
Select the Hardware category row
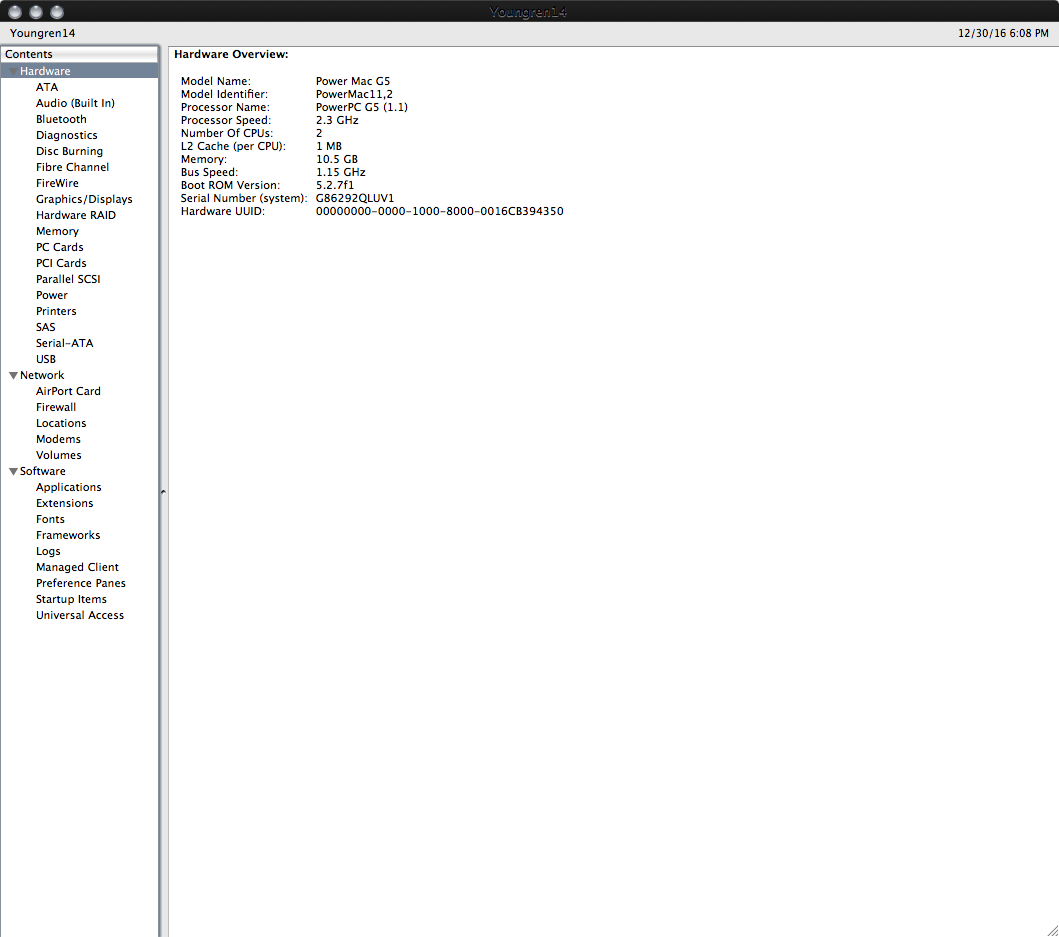pyautogui.click(x=80, y=71)
